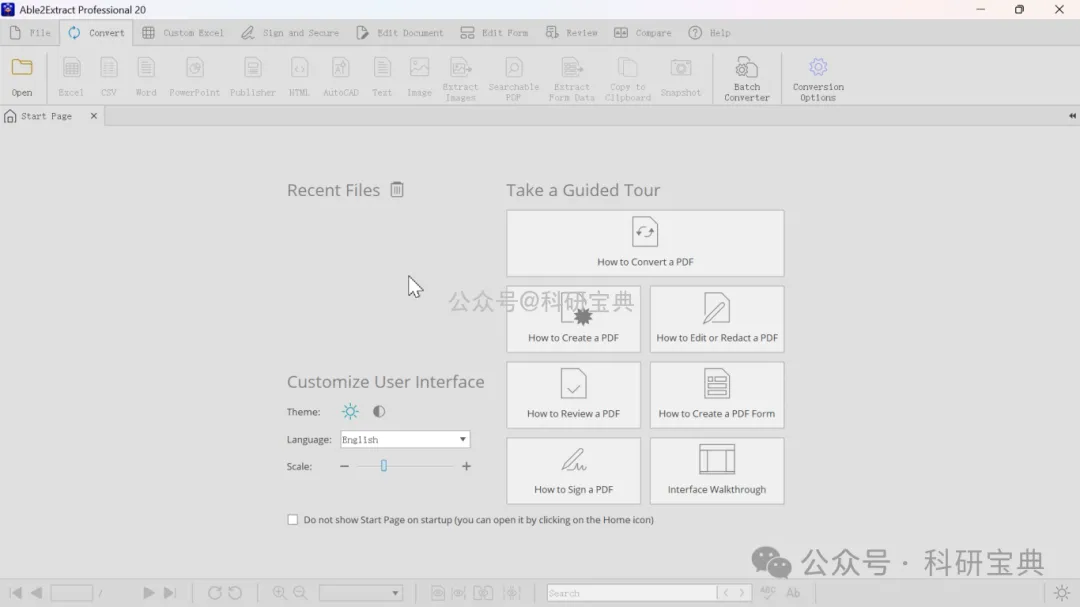The image size is (1080, 607).
Task: Select the CSV conversion icon
Action: coord(109,76)
